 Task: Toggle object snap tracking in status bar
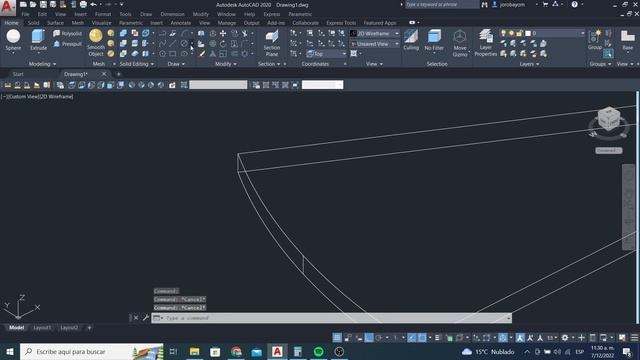(412, 338)
